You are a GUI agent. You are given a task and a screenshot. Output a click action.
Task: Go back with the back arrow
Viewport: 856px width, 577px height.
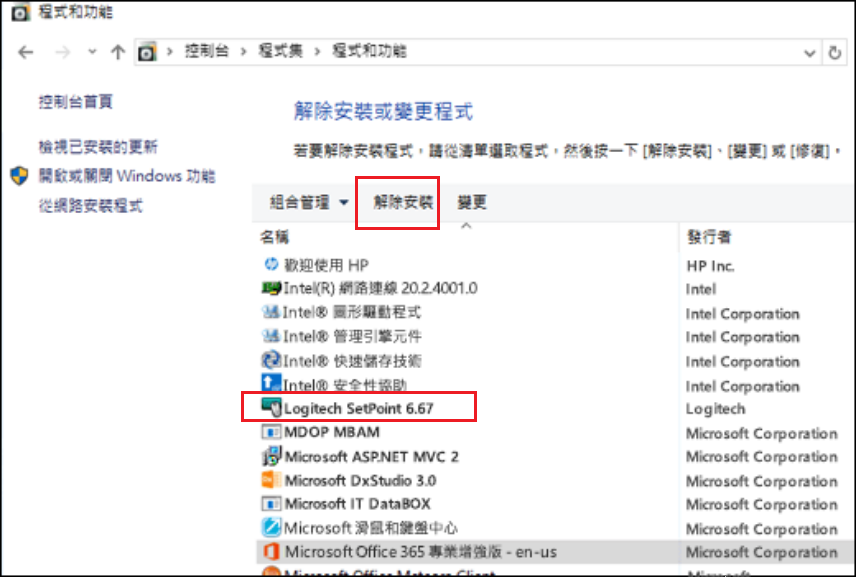[26, 52]
